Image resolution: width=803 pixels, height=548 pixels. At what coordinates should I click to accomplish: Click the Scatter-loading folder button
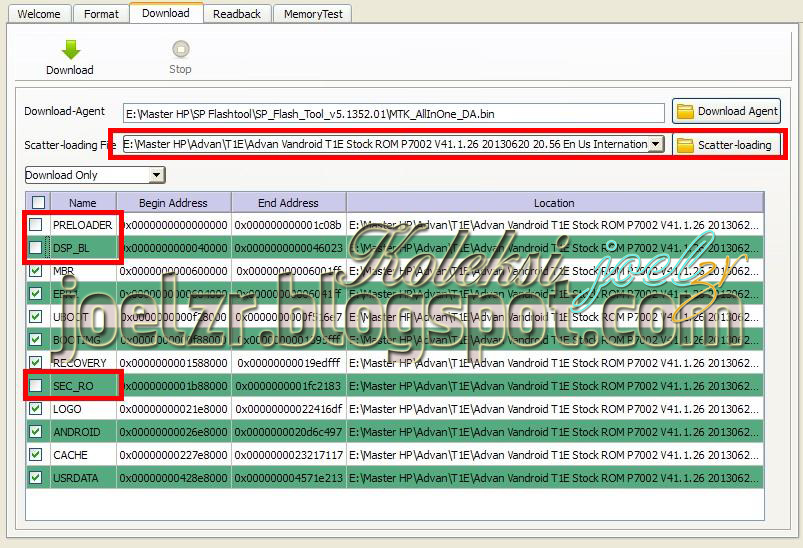pyautogui.click(x=726, y=145)
